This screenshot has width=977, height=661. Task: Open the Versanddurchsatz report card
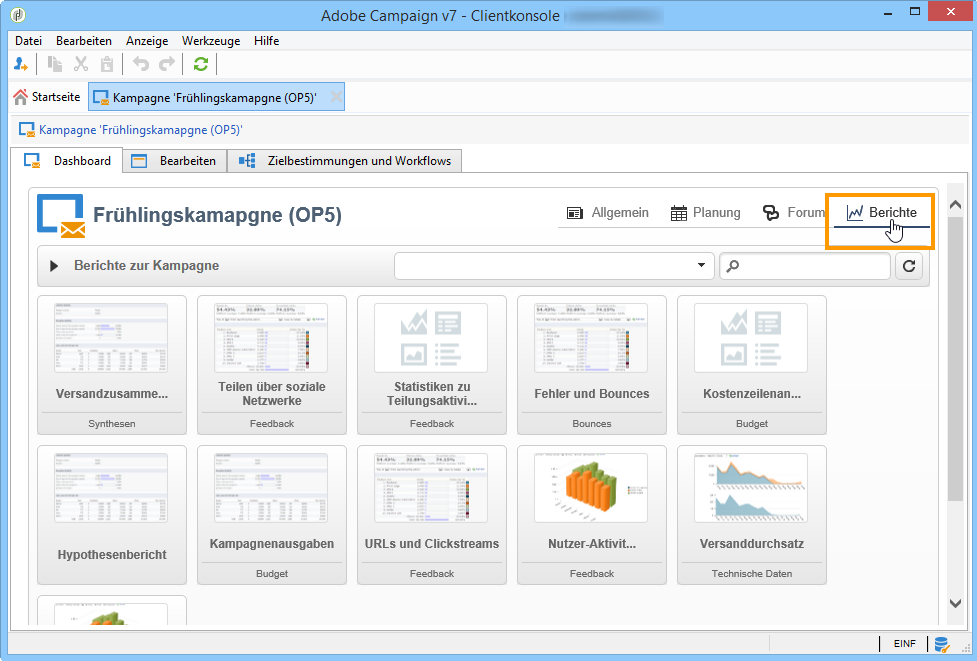pos(752,515)
